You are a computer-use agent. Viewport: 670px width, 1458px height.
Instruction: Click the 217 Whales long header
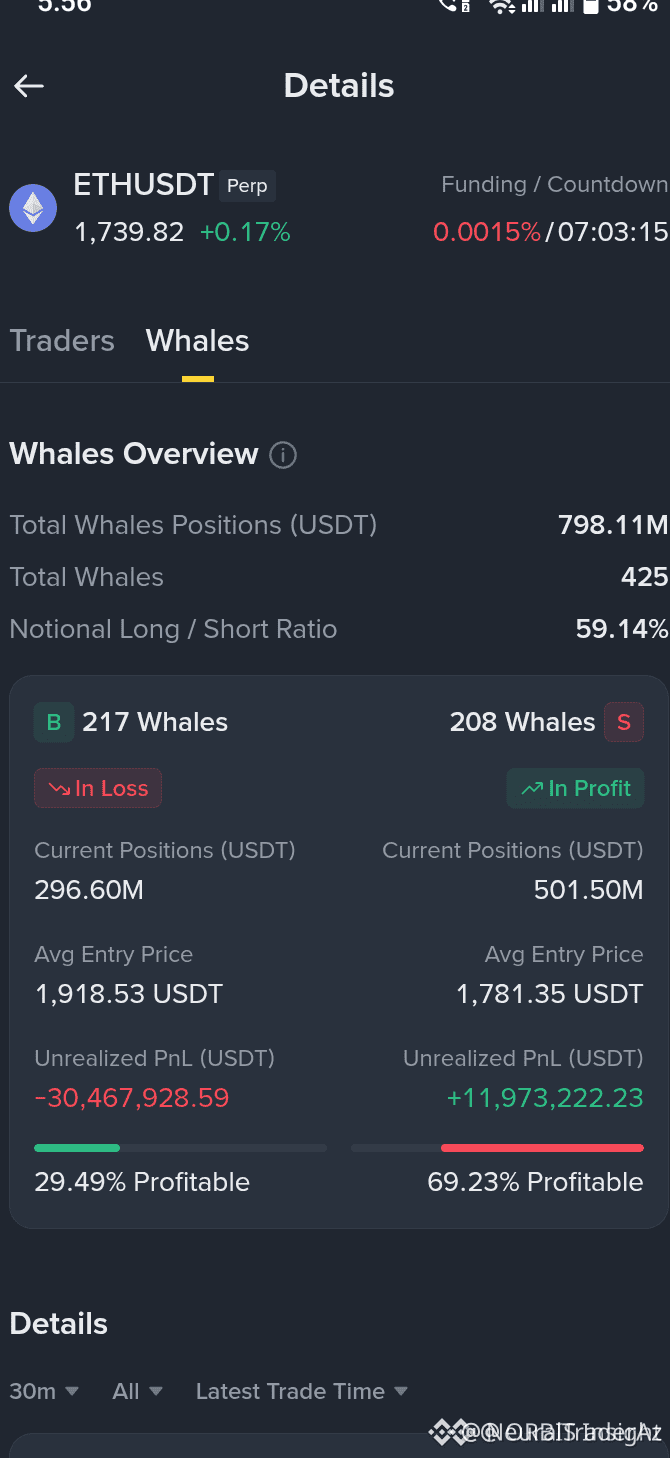(155, 722)
